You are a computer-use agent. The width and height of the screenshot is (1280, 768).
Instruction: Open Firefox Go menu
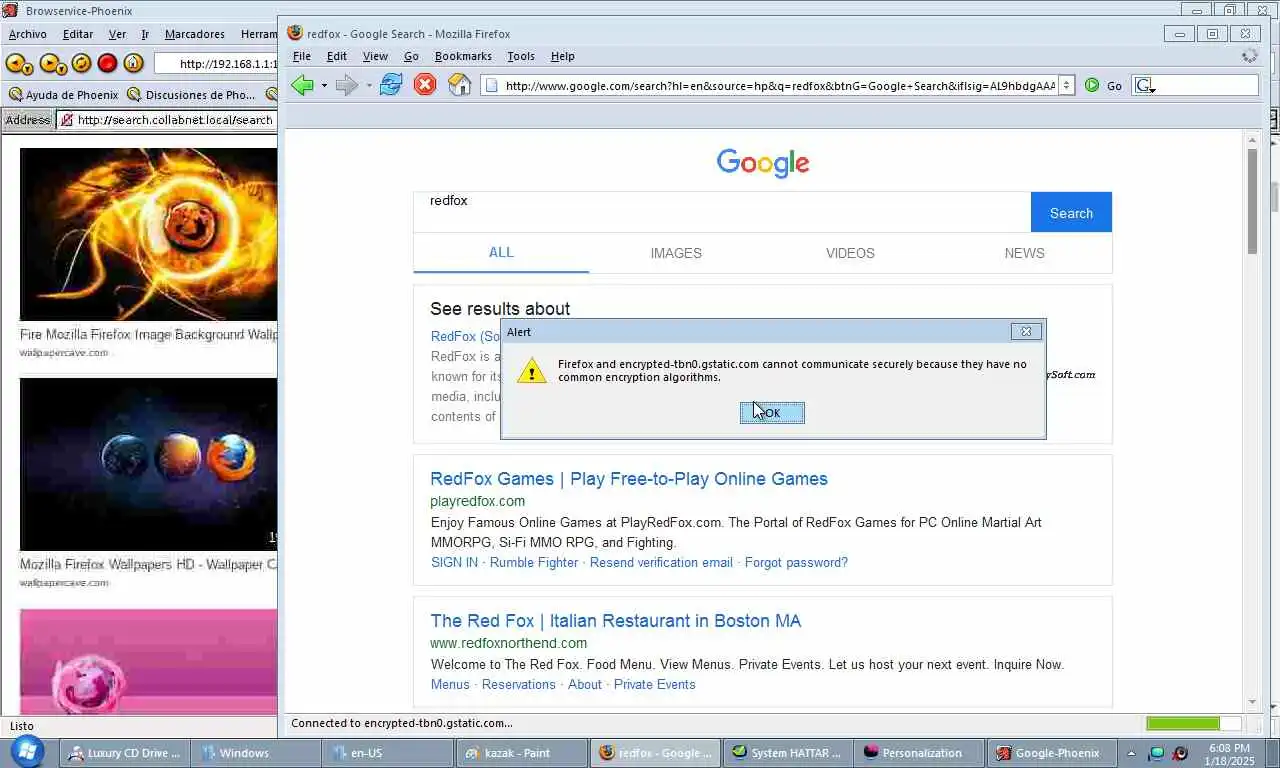tap(411, 56)
